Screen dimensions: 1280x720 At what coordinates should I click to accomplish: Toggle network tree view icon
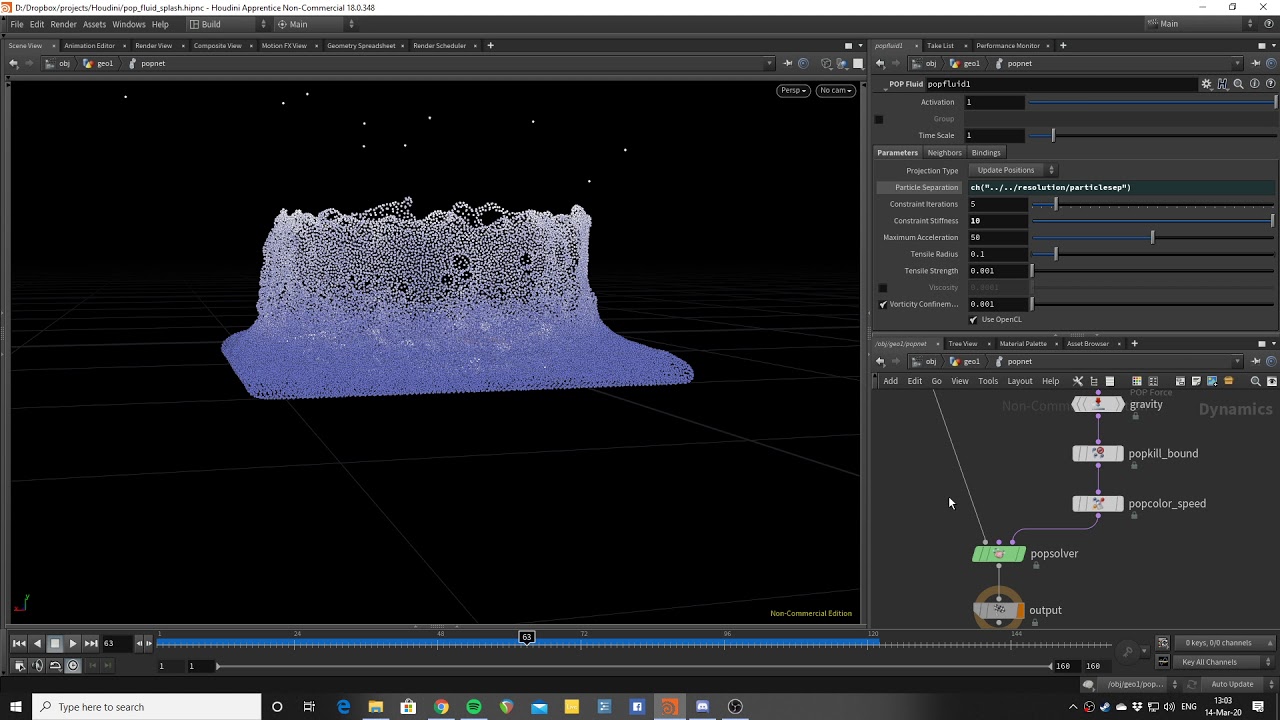tap(1094, 381)
